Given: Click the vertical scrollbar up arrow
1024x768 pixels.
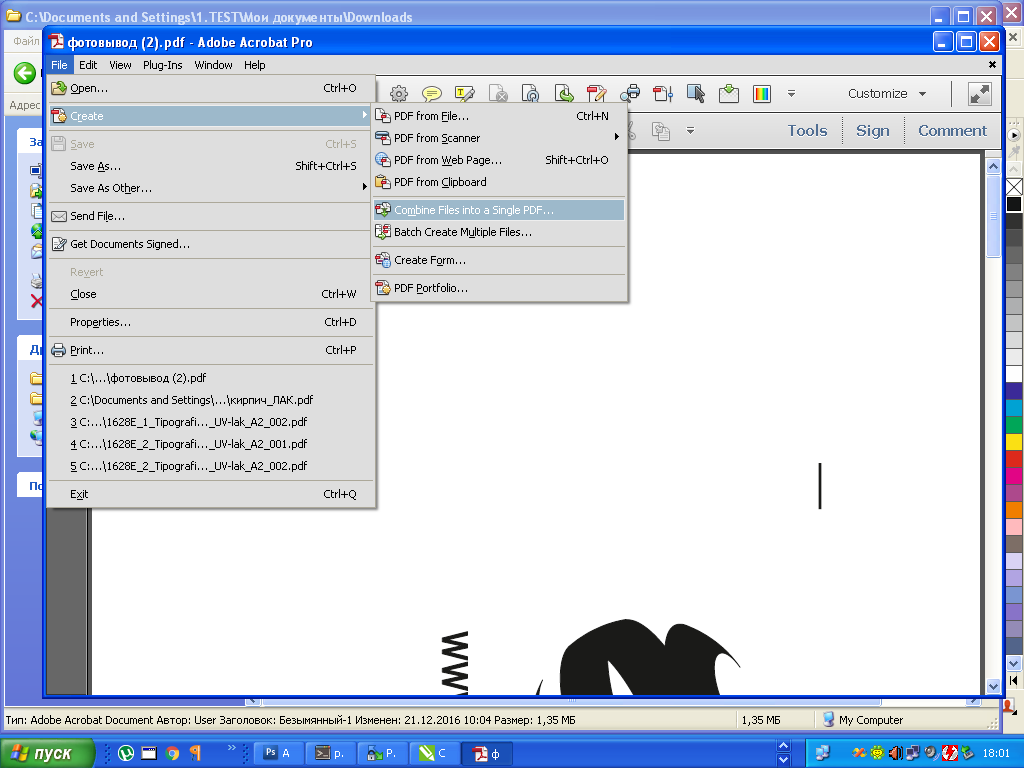Looking at the screenshot, I should pyautogui.click(x=993, y=166).
